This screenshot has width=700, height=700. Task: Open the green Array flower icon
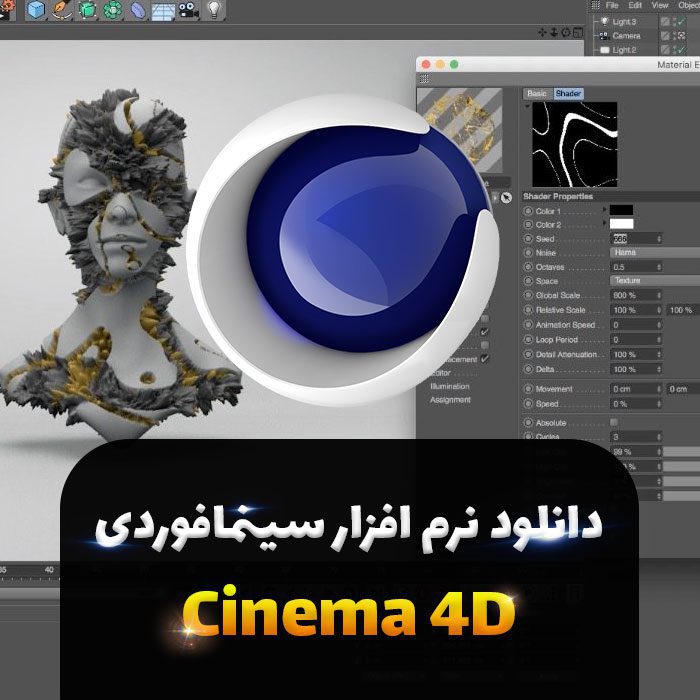point(112,10)
